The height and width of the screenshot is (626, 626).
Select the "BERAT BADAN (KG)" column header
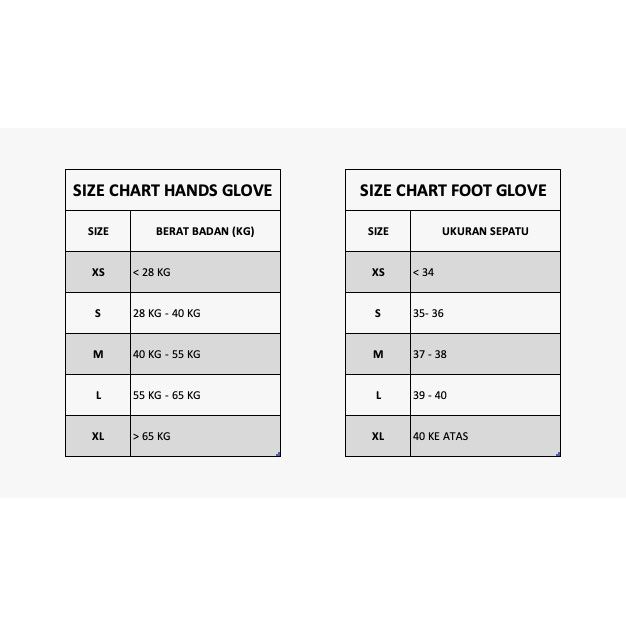[x=205, y=231]
